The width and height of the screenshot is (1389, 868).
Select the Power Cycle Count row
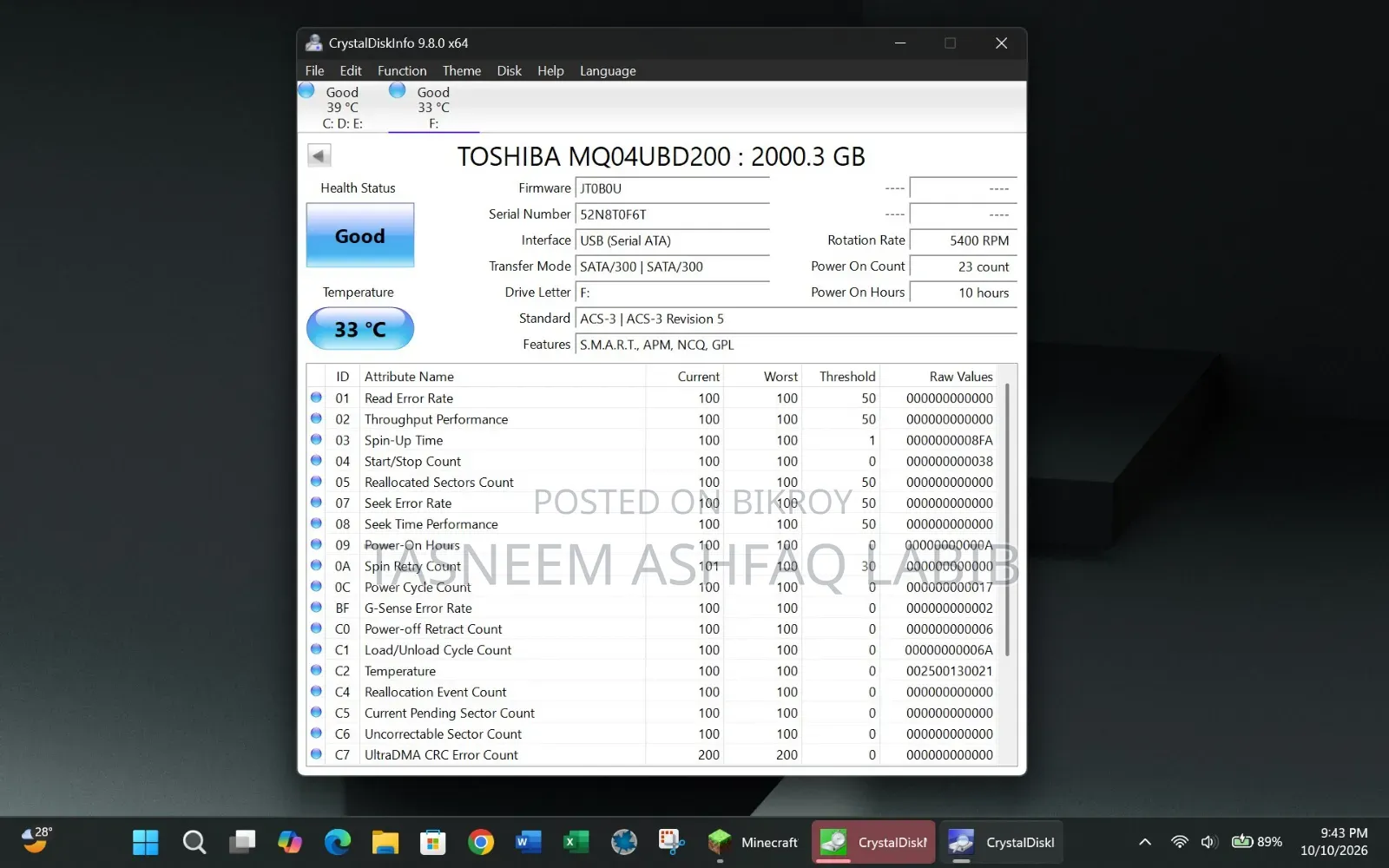pos(654,587)
